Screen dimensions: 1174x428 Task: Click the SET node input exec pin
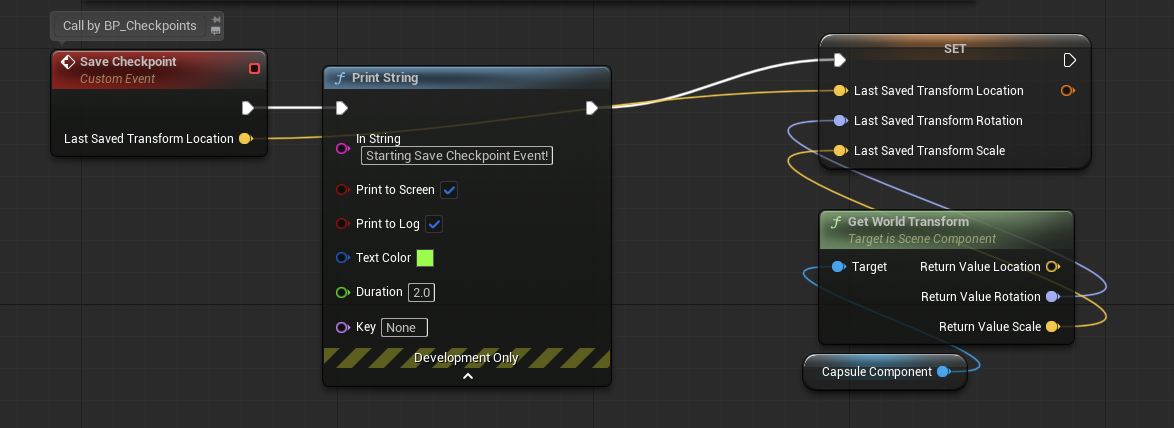(x=839, y=60)
